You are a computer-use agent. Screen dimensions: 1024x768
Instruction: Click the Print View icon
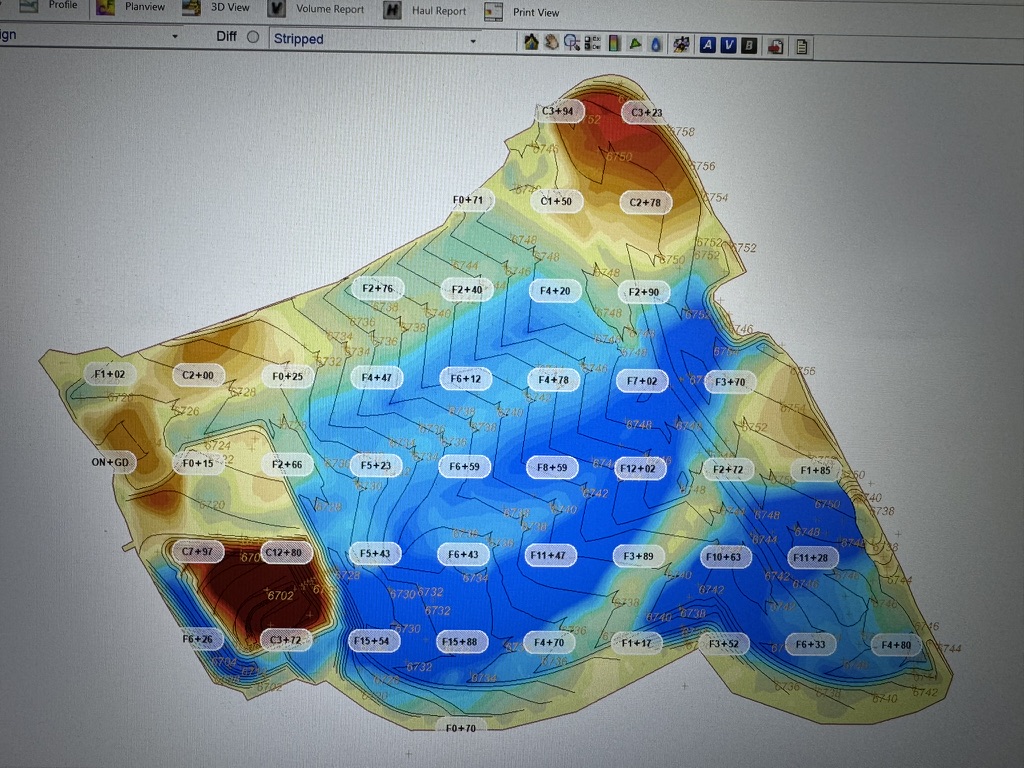pyautogui.click(x=493, y=11)
